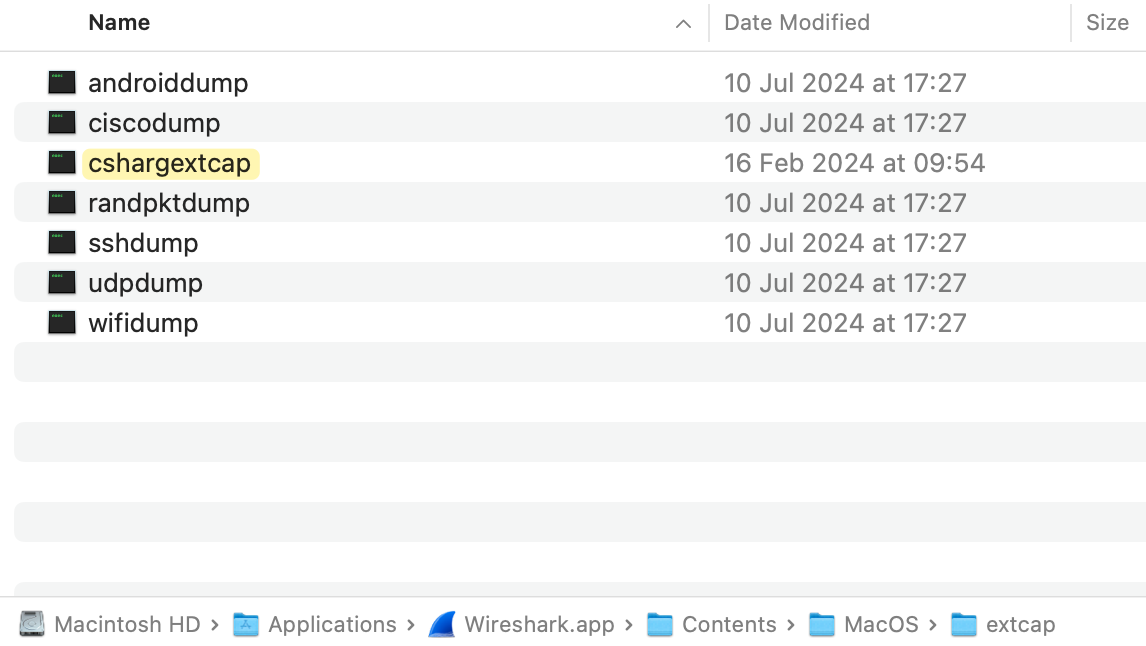Click the androiddump executable icon
Screen dimensions: 1146x646
tap(62, 83)
